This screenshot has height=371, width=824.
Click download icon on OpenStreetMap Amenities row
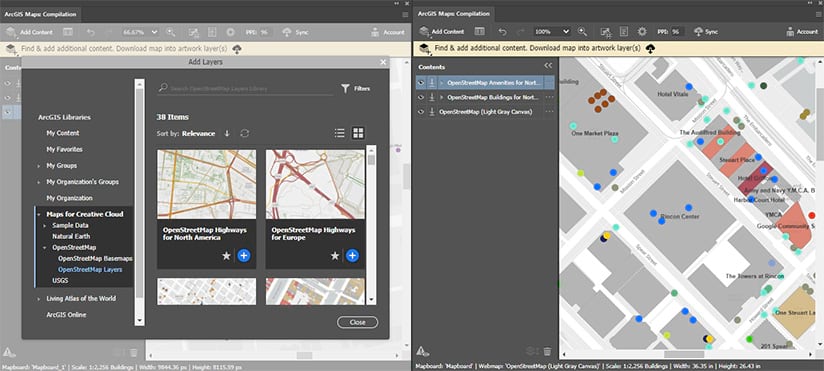coord(431,83)
